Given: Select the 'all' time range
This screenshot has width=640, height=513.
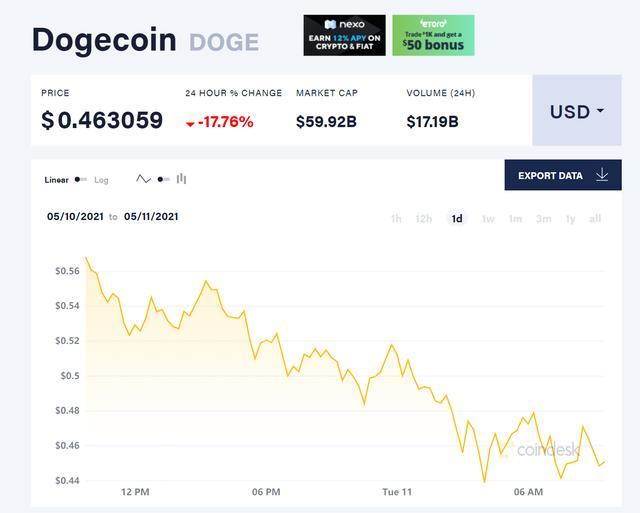Looking at the screenshot, I should 595,219.
